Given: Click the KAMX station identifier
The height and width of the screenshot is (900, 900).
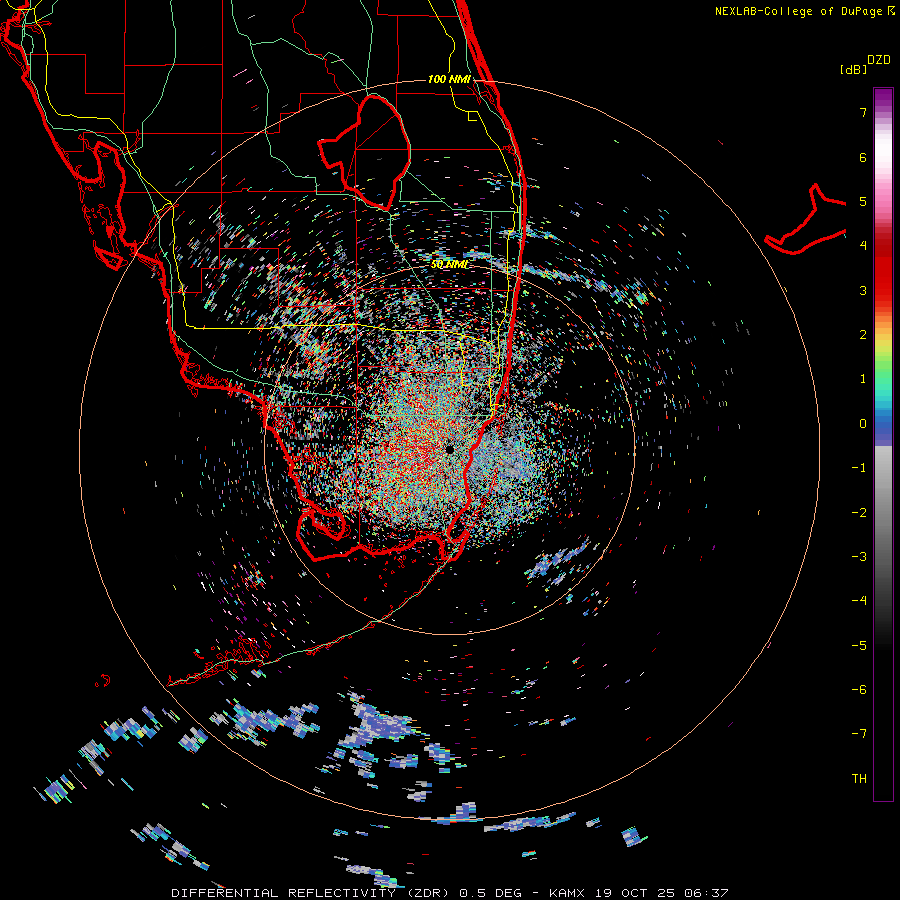Looking at the screenshot, I should 567,893.
